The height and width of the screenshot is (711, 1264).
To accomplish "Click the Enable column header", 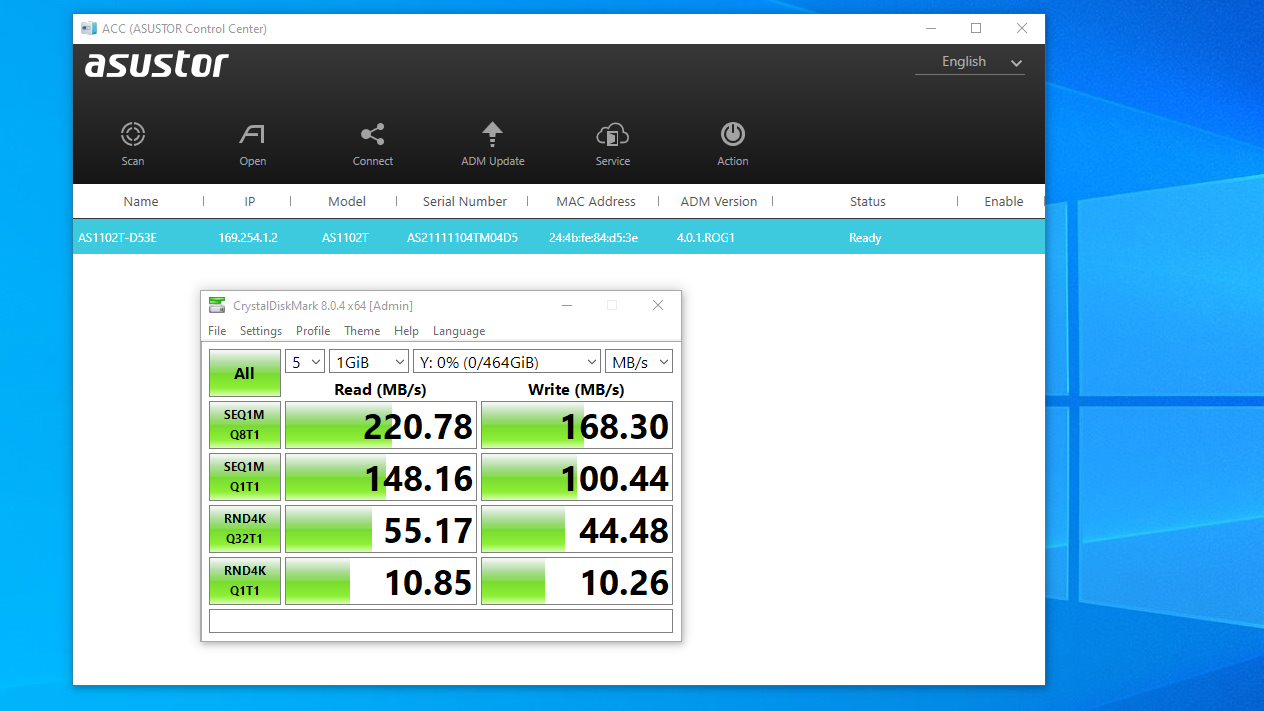I will (x=1003, y=201).
